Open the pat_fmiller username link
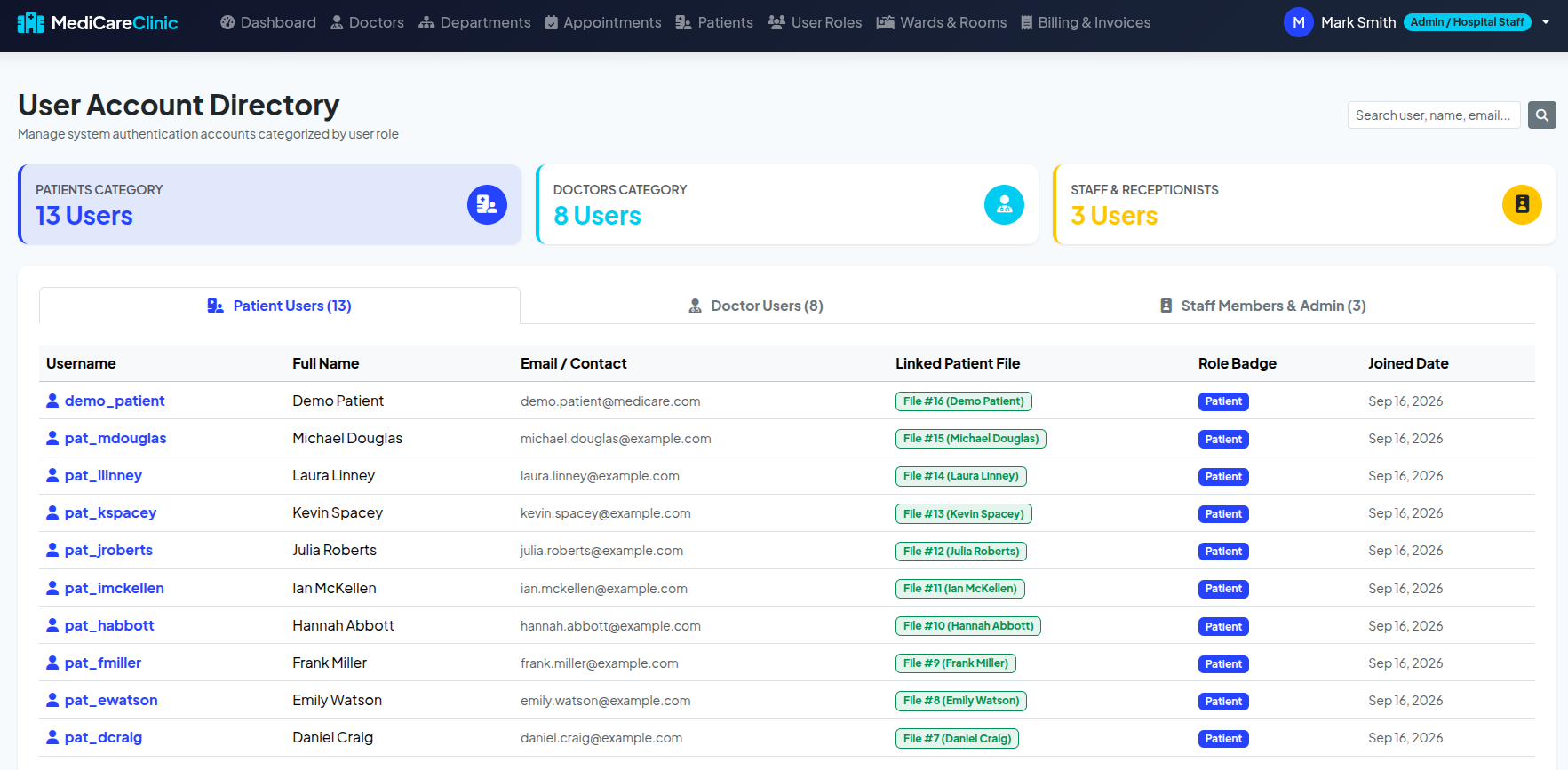Screen dimensions: 1568x770 [103, 663]
